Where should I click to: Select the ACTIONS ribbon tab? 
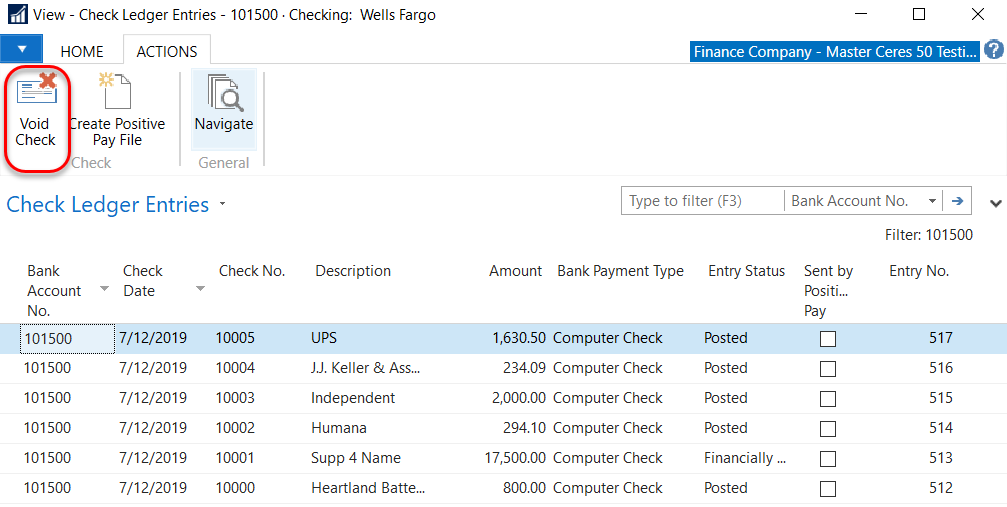(x=167, y=51)
